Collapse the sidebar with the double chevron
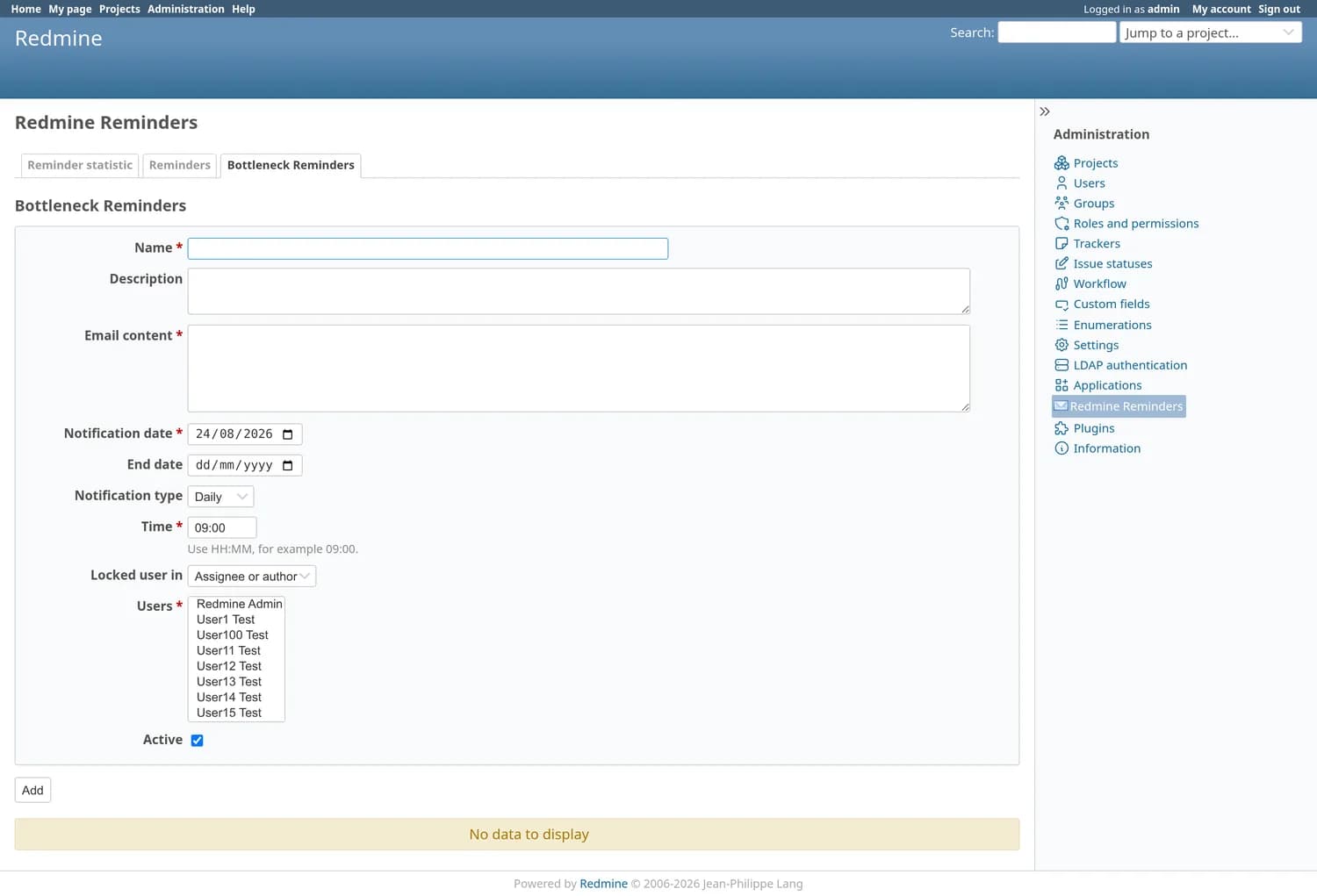This screenshot has height=896, width=1317. [1045, 111]
